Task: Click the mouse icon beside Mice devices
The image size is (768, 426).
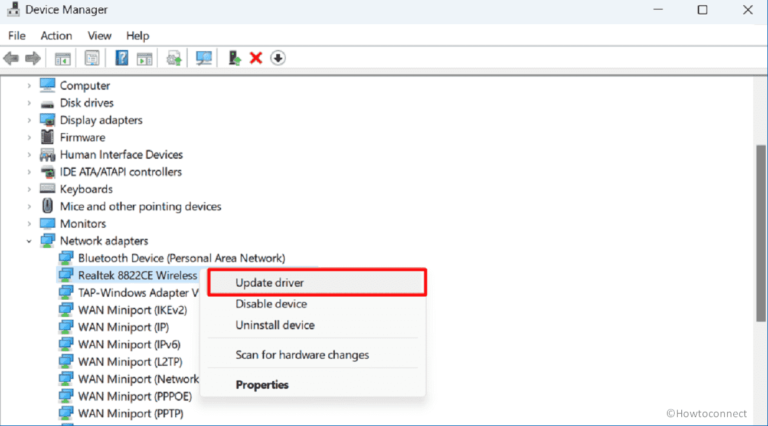Action: (x=48, y=206)
